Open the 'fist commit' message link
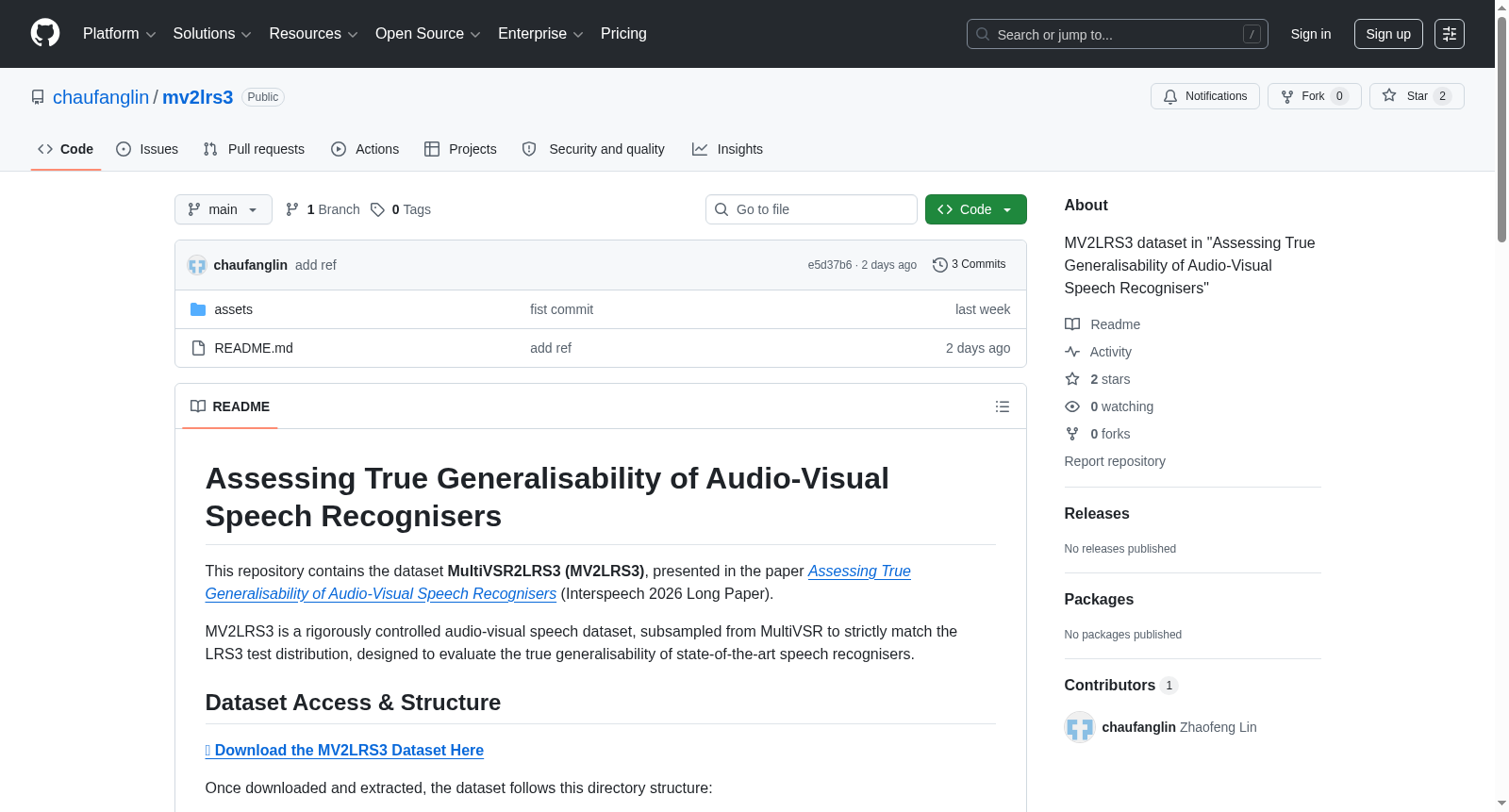Viewport: 1509px width, 812px height. (561, 309)
